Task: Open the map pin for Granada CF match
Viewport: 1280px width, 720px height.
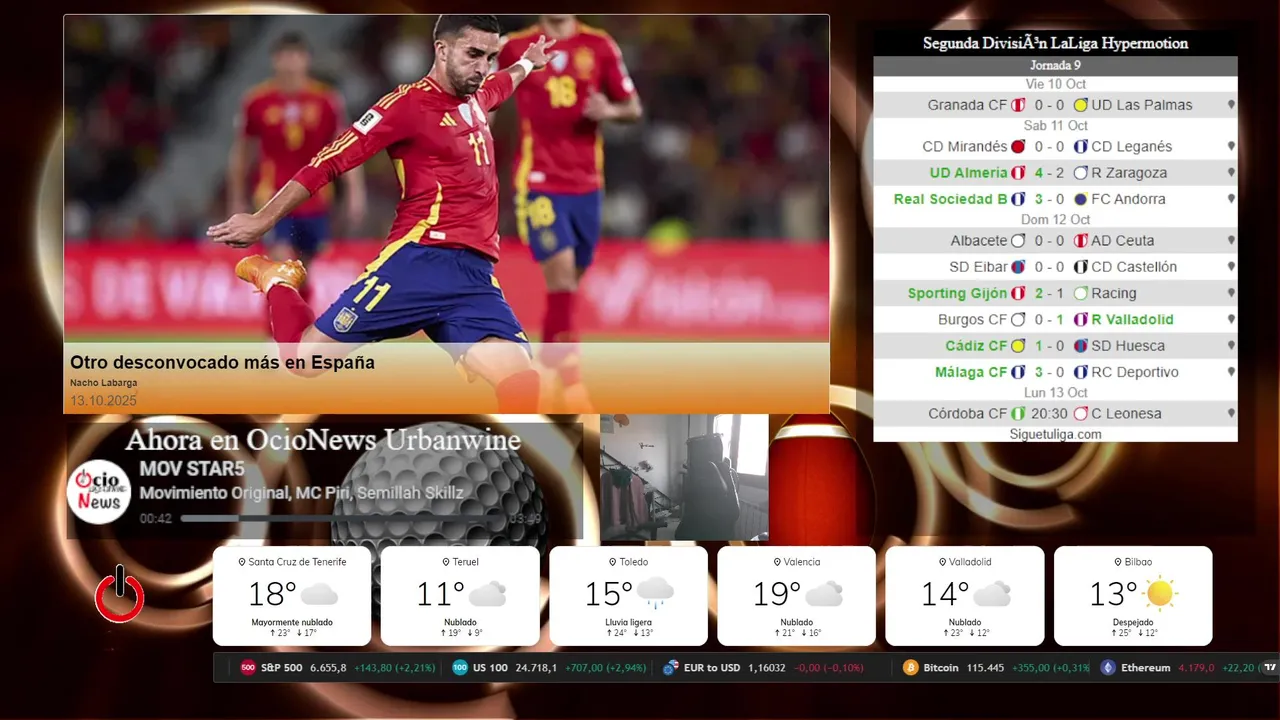Action: point(1231,105)
